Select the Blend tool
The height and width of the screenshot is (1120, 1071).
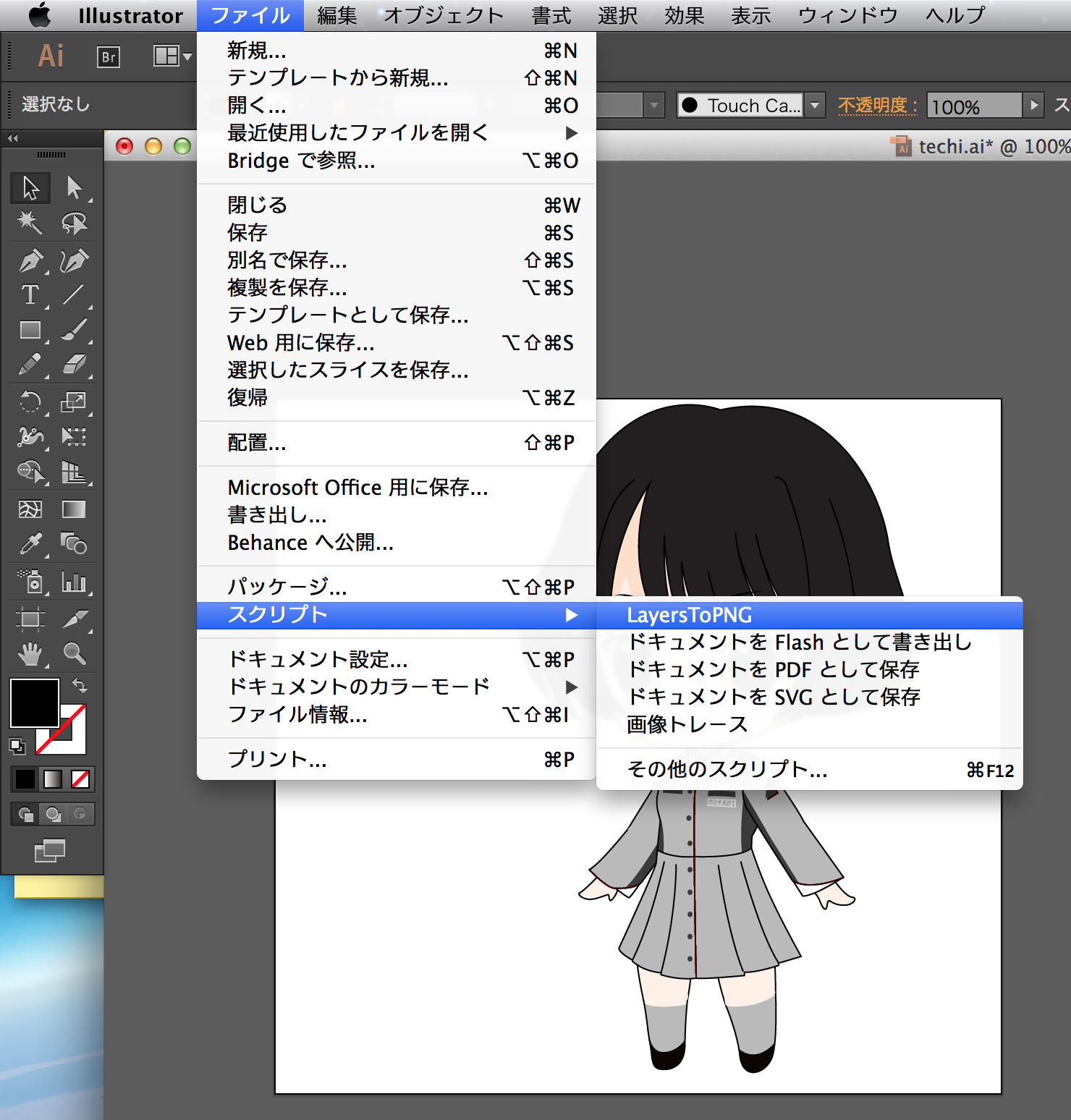click(x=74, y=544)
